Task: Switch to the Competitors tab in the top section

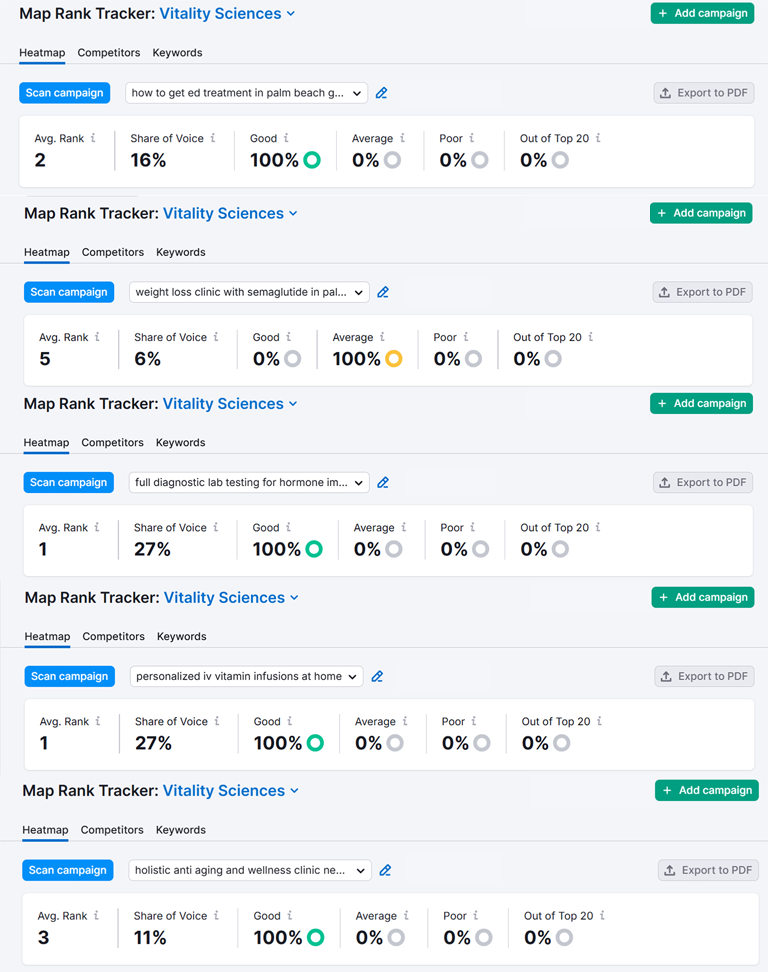Action: click(109, 52)
